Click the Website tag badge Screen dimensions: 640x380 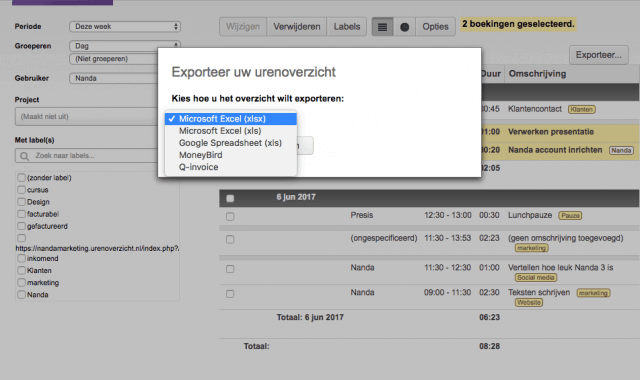(x=529, y=302)
